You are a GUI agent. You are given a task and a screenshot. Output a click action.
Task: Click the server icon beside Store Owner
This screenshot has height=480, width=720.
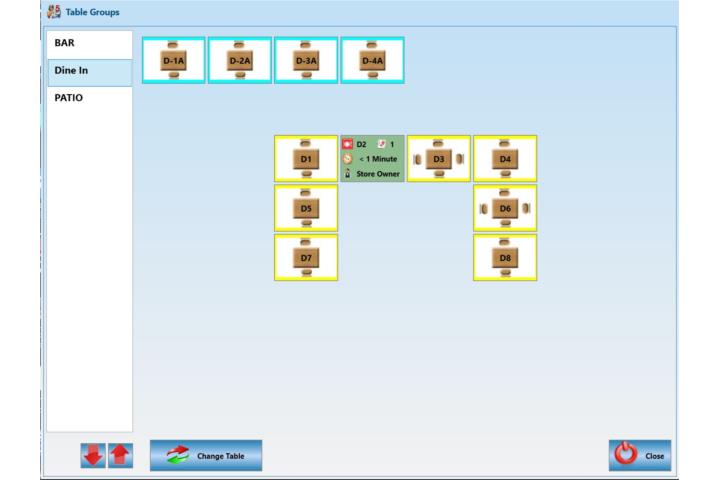[x=348, y=174]
